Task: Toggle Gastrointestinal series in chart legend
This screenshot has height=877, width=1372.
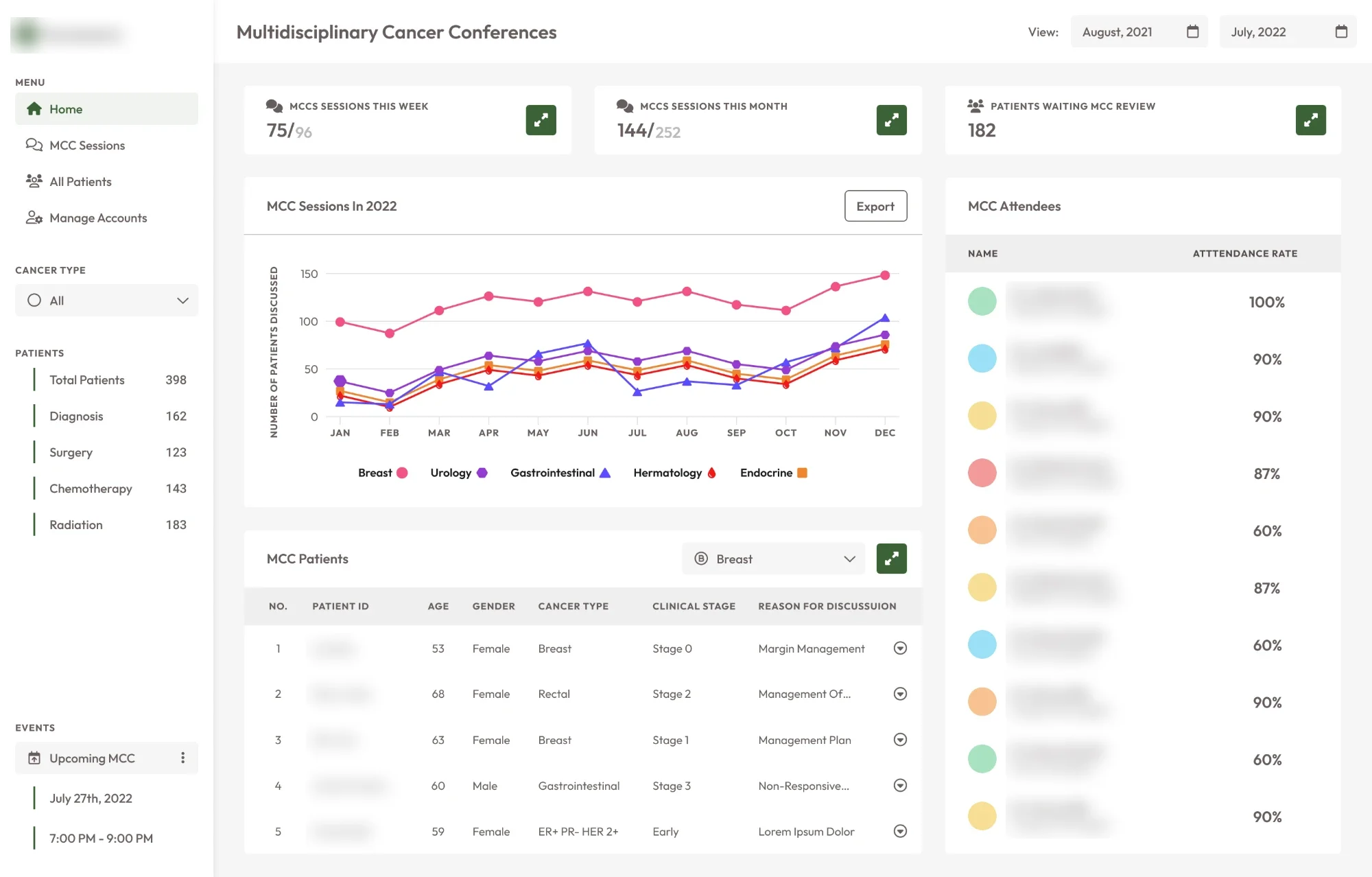Action: point(560,473)
